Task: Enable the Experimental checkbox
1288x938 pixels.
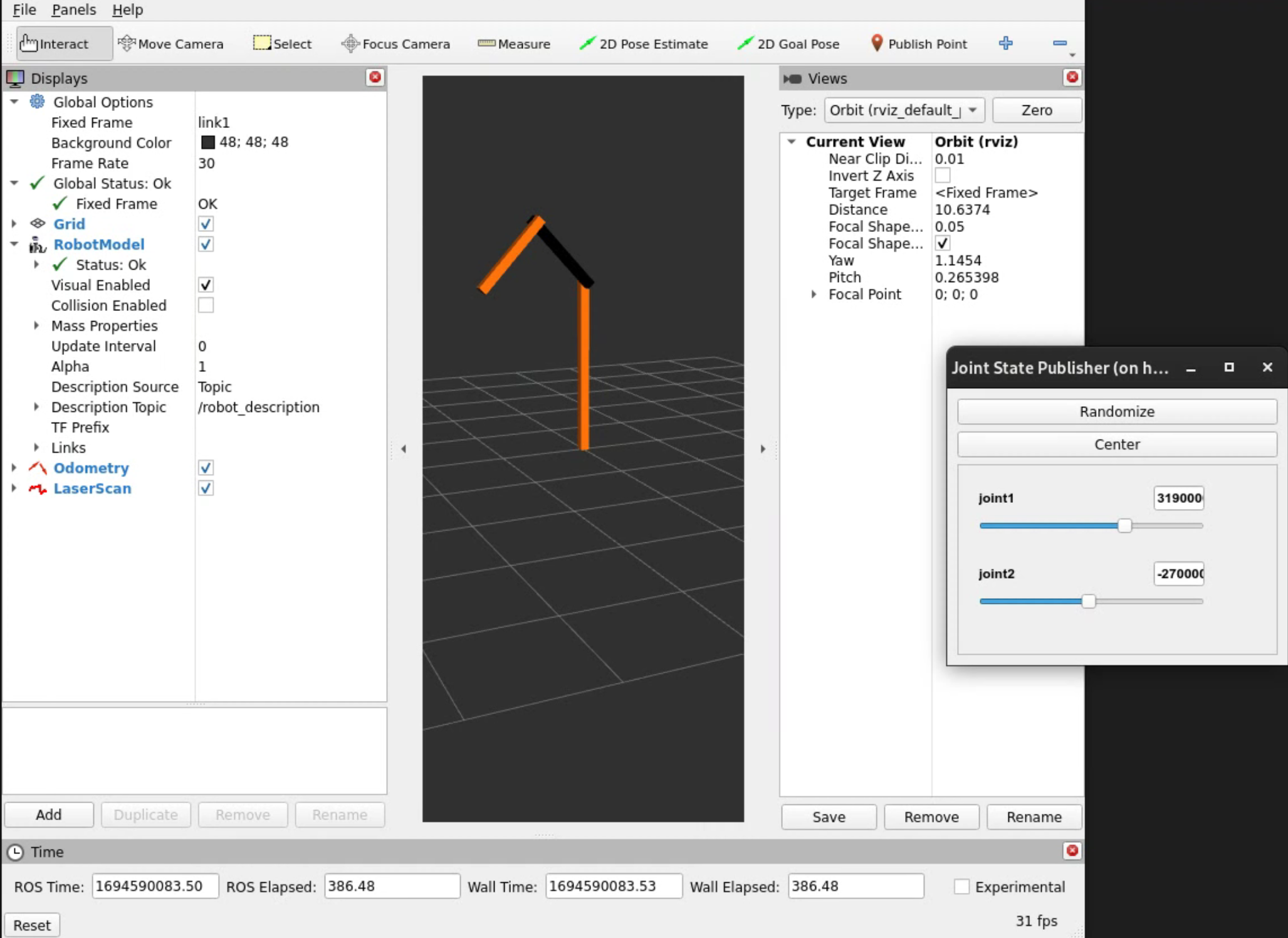Action: tap(961, 887)
